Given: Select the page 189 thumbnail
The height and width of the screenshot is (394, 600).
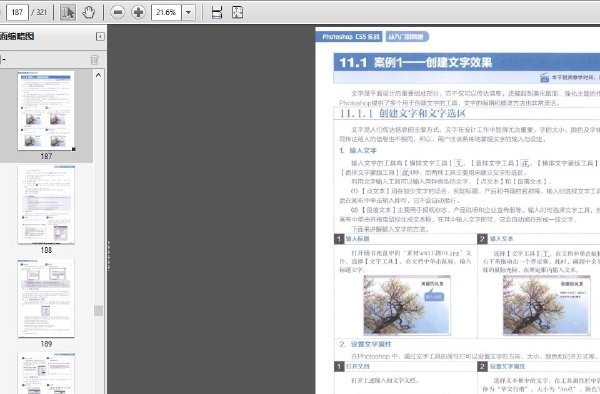Looking at the screenshot, I should (x=46, y=298).
